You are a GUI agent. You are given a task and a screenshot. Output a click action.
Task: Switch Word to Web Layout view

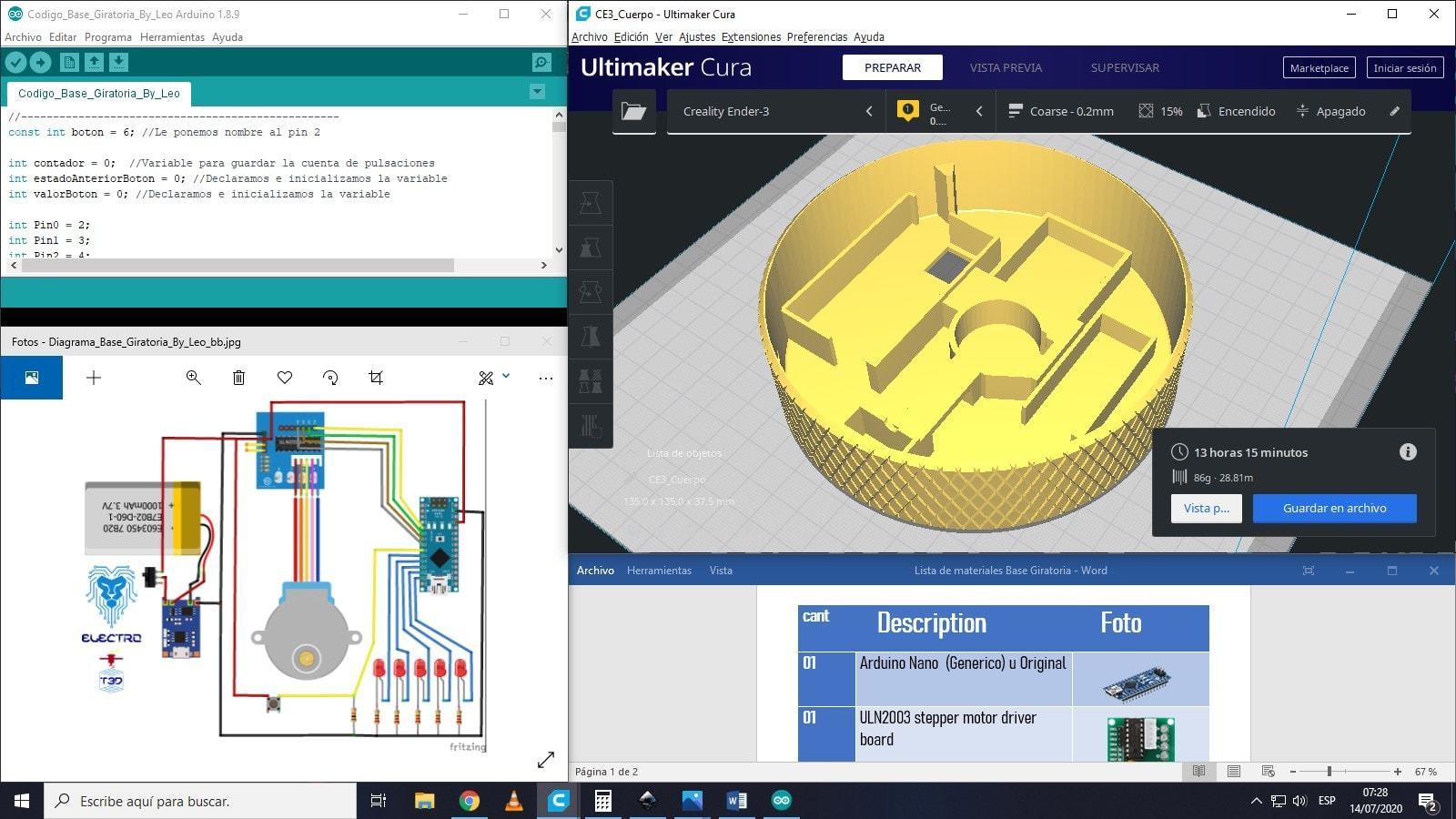pos(1269,772)
